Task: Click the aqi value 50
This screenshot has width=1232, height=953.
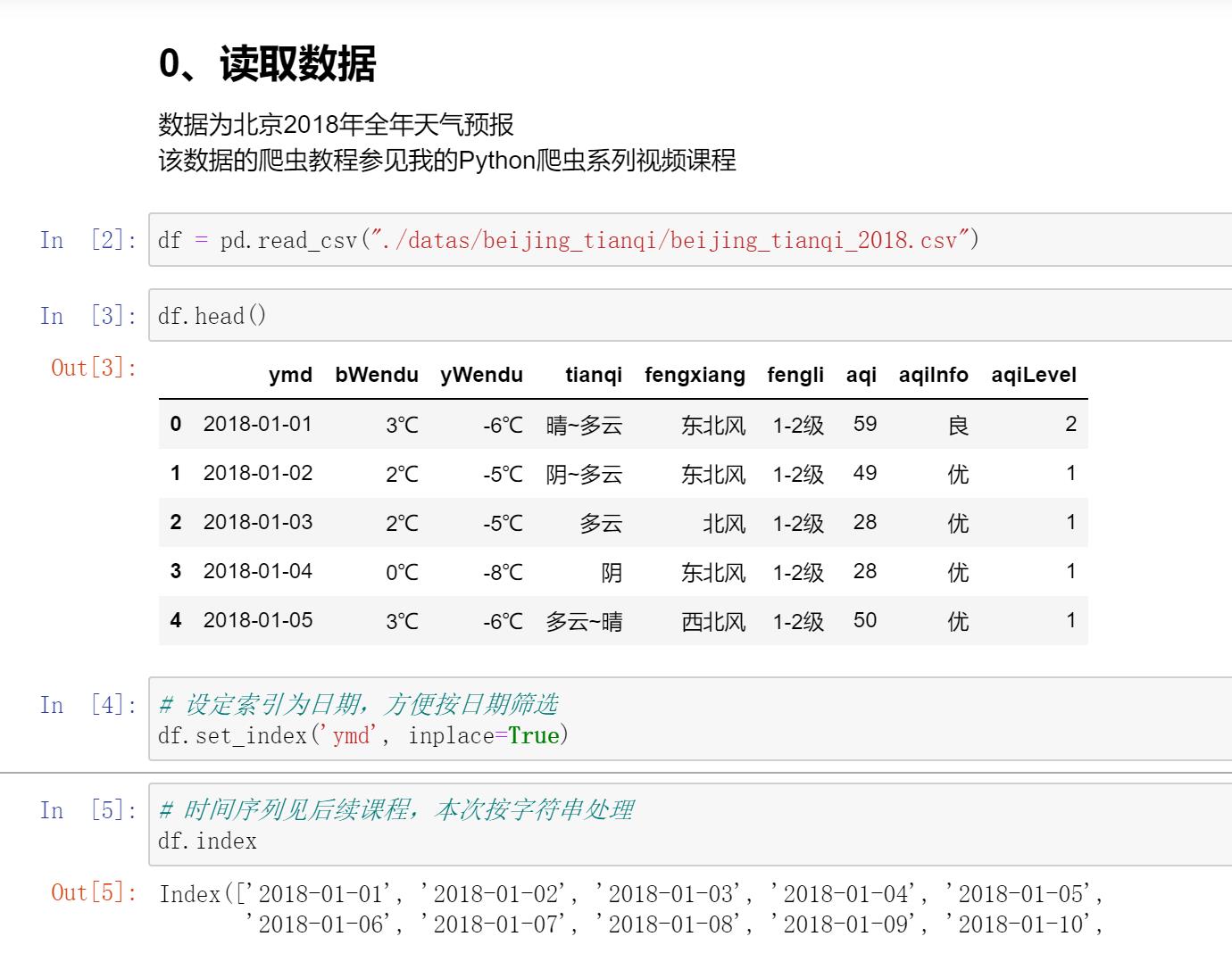Action: pyautogui.click(x=865, y=620)
